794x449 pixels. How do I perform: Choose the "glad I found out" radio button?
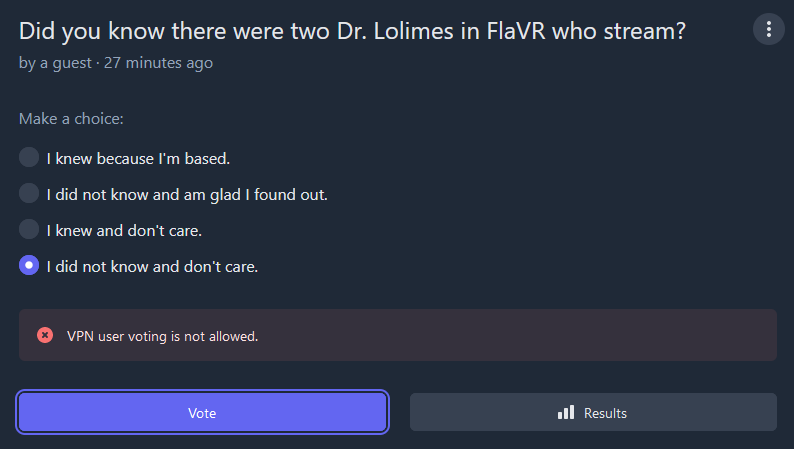click(x=29, y=193)
